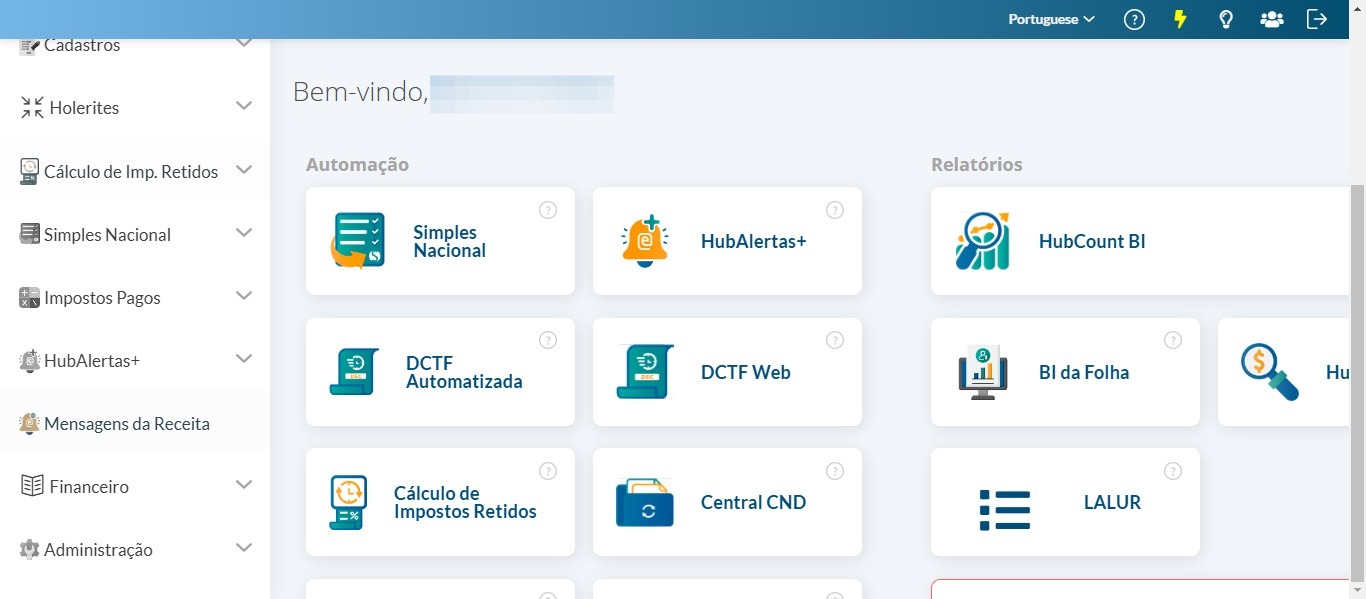Viewport: 1366px width, 599px height.
Task: Click the dollar magnifier icon card
Action: point(1270,372)
